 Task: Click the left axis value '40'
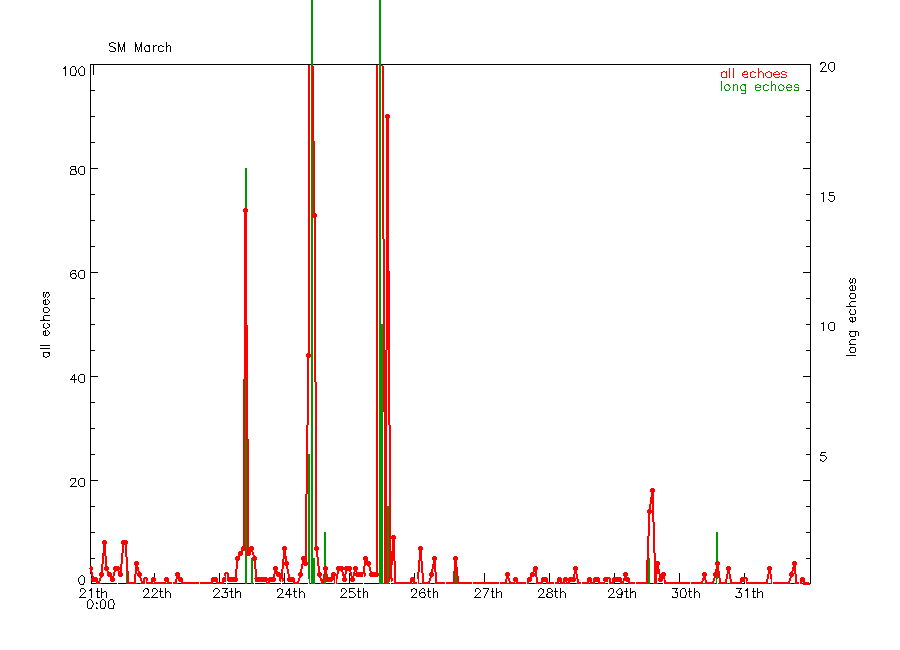coord(77,378)
